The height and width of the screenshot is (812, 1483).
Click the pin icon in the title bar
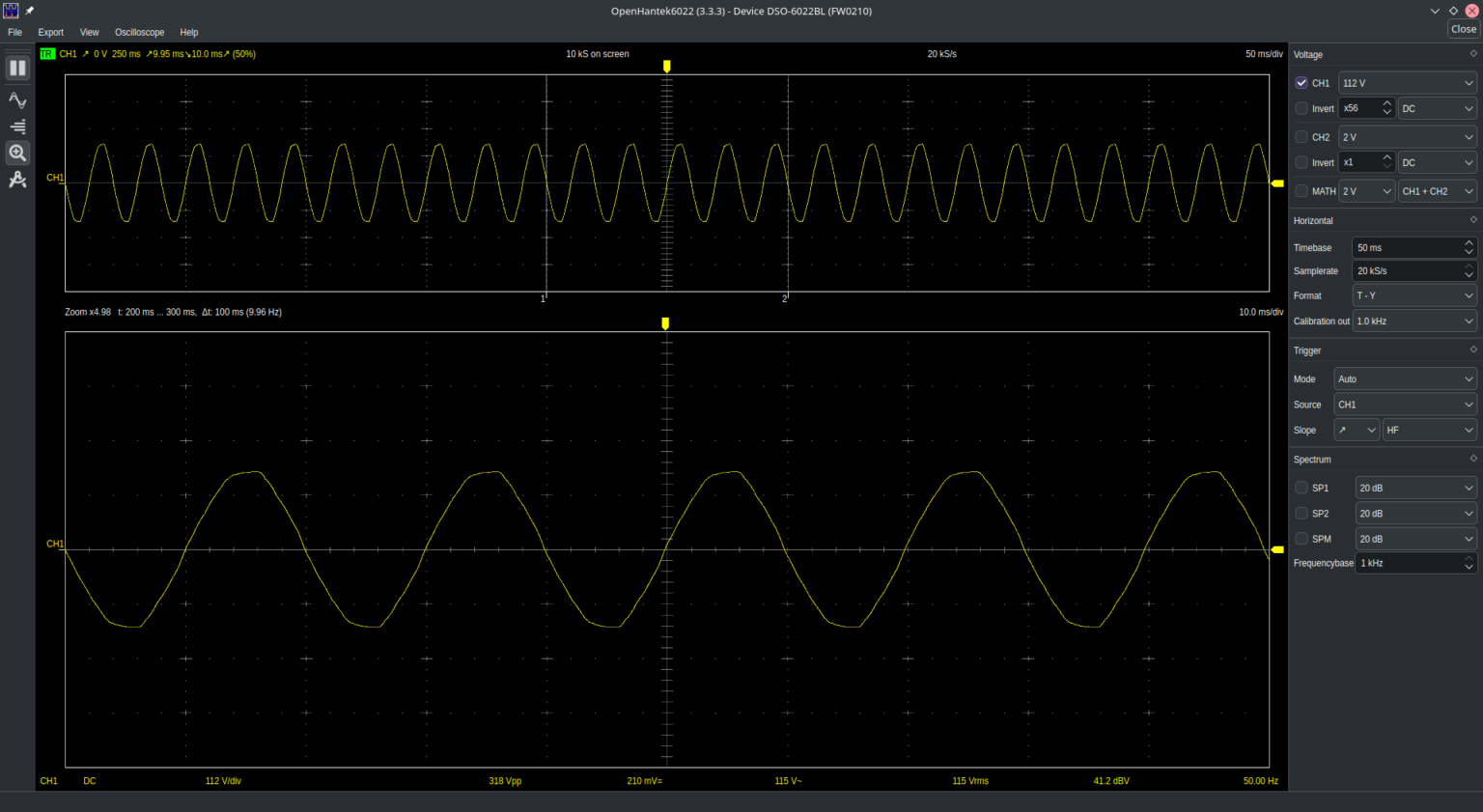click(x=29, y=11)
